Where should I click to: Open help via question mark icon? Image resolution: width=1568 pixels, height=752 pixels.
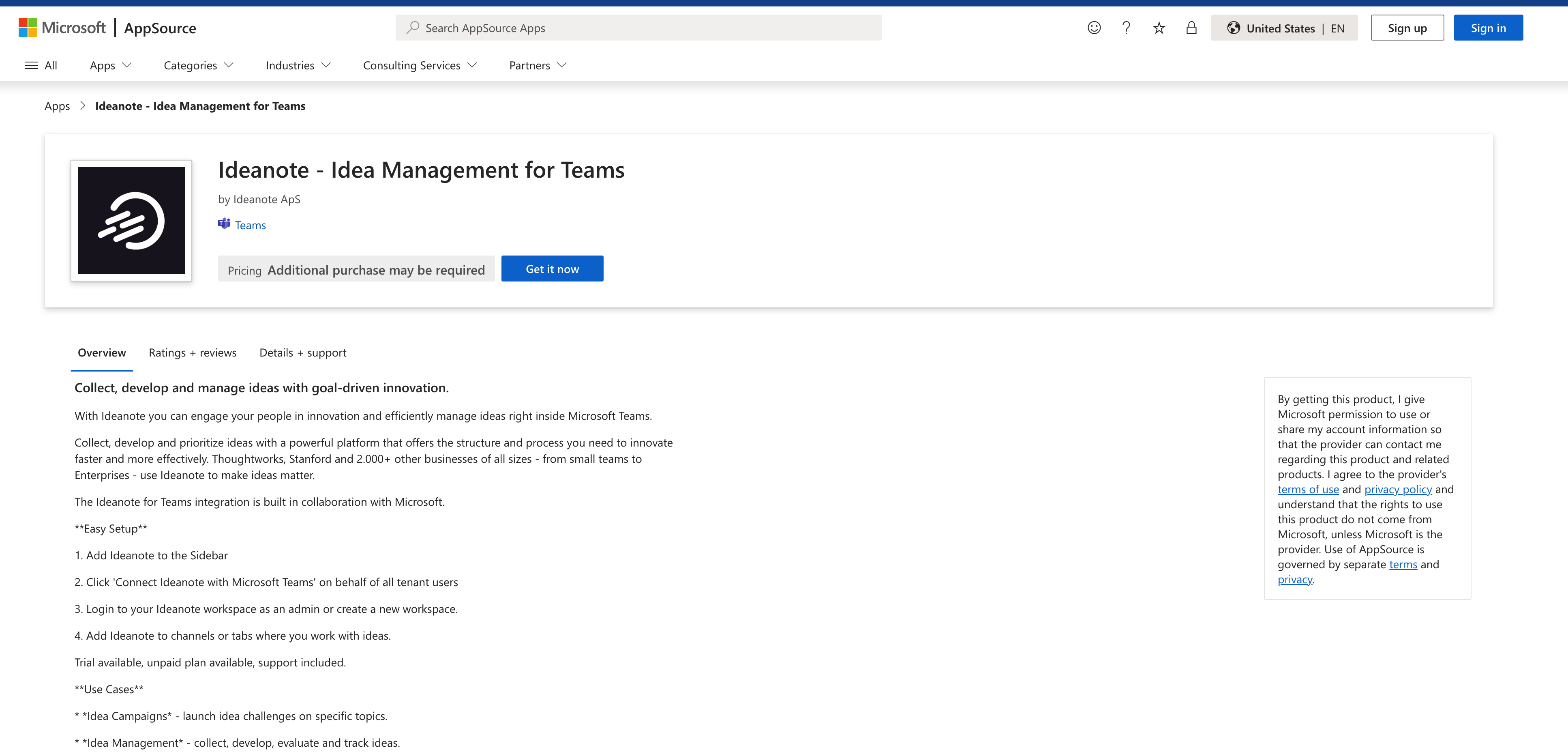(1126, 28)
